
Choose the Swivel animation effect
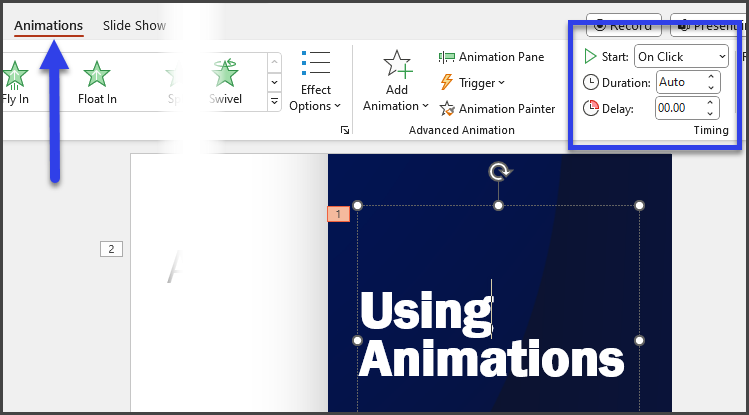coord(225,82)
